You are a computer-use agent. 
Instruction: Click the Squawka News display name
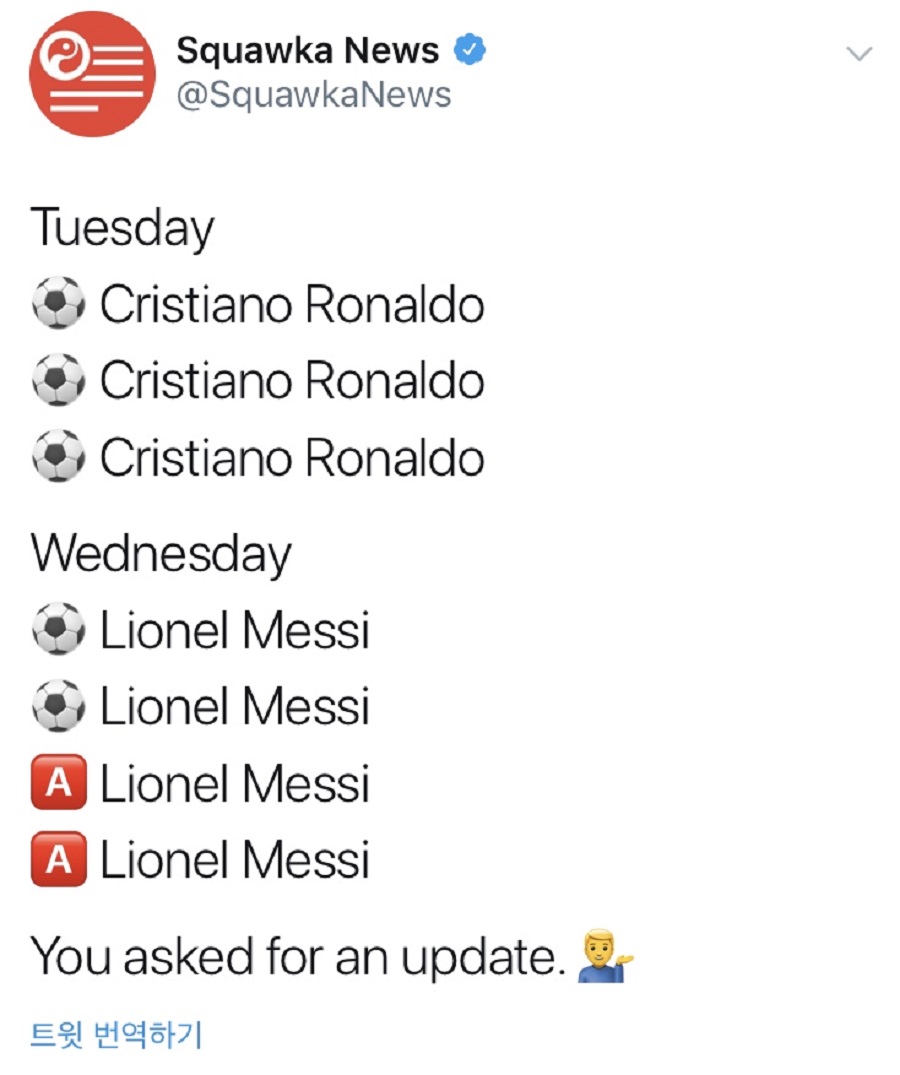tap(307, 50)
